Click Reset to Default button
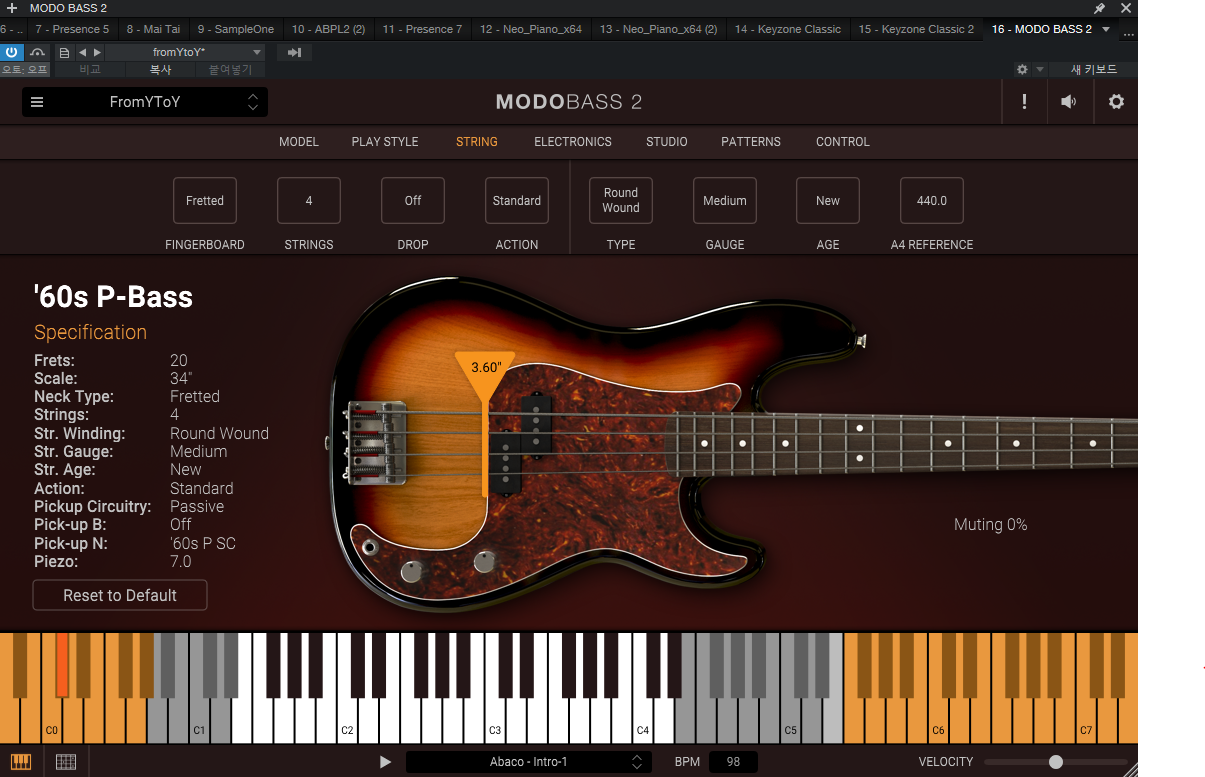Viewport: 1205px width, 777px height. coord(120,595)
